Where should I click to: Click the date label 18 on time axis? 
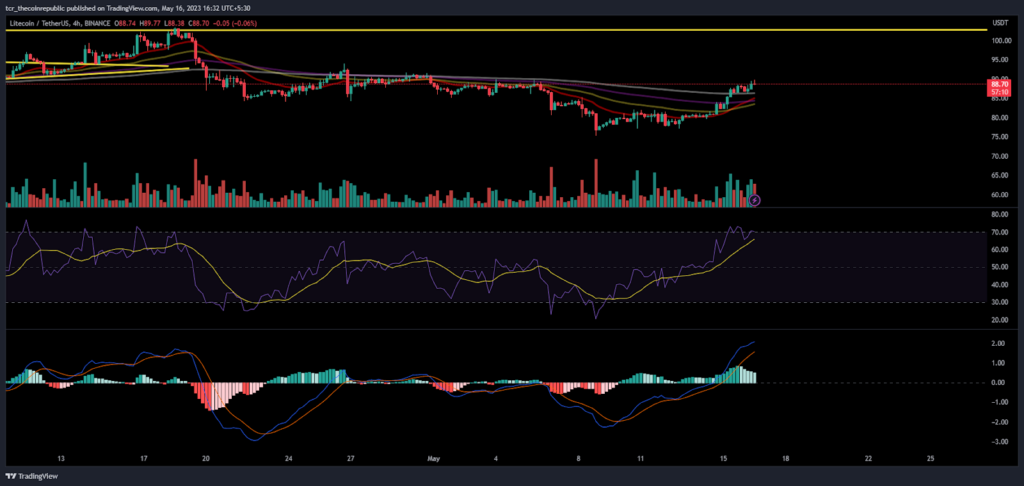(786, 458)
